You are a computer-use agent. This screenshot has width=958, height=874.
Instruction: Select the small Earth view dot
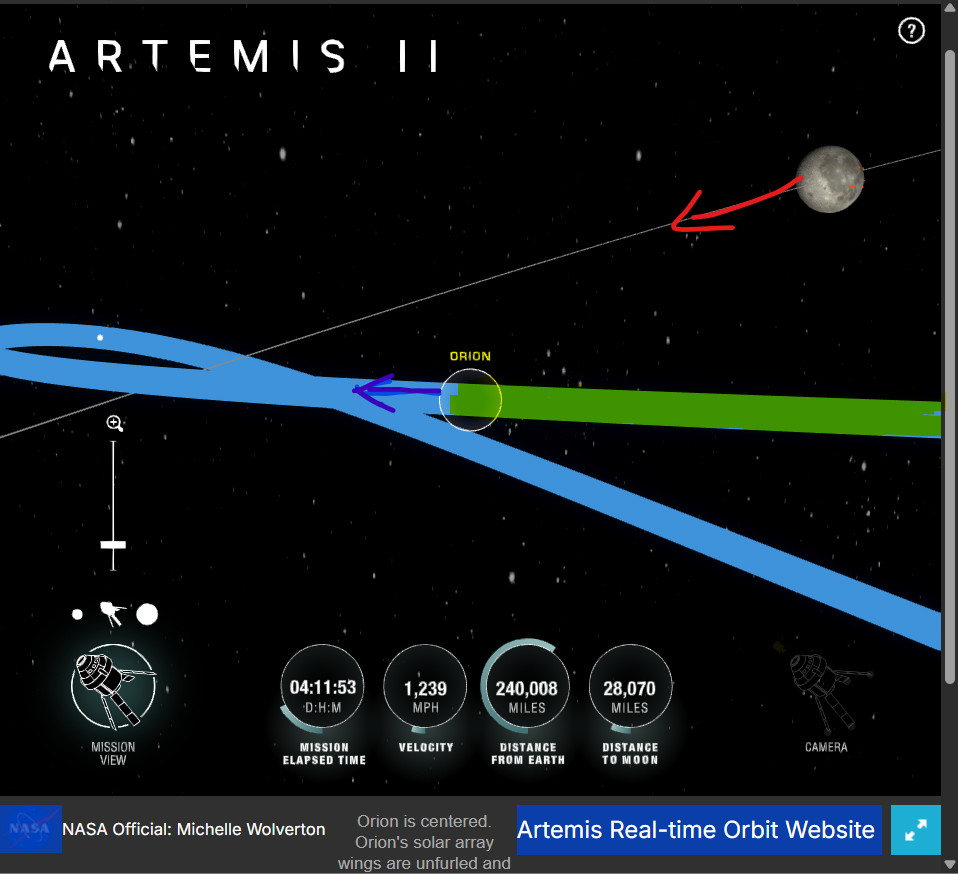pyautogui.click(x=77, y=614)
